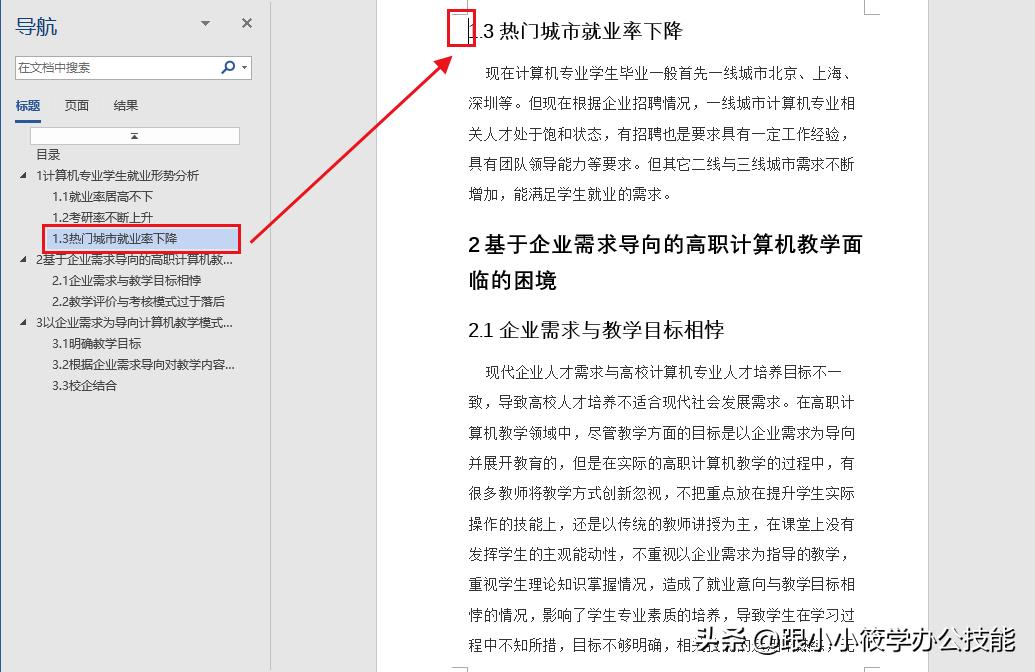Open the Navigation pane options arrow
This screenshot has width=1035, height=672.
204,22
